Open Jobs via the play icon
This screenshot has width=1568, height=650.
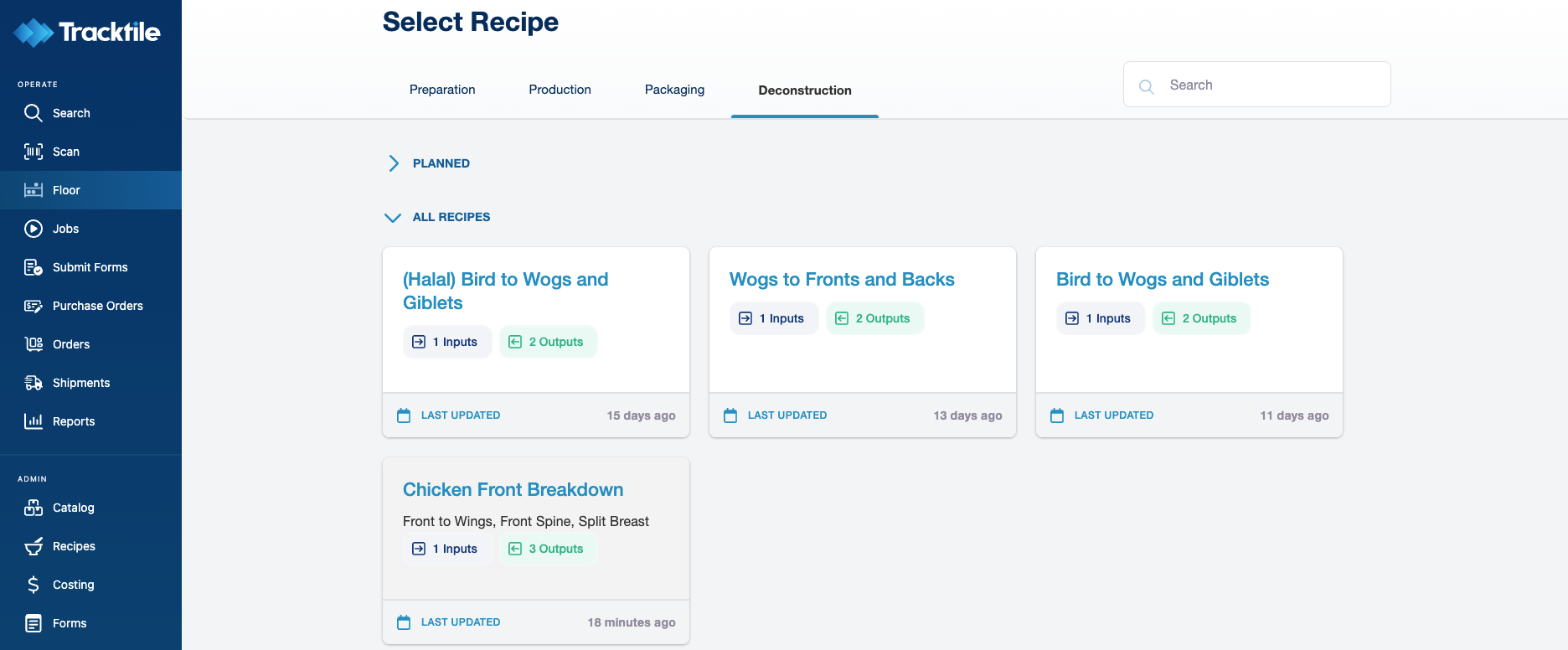point(34,229)
